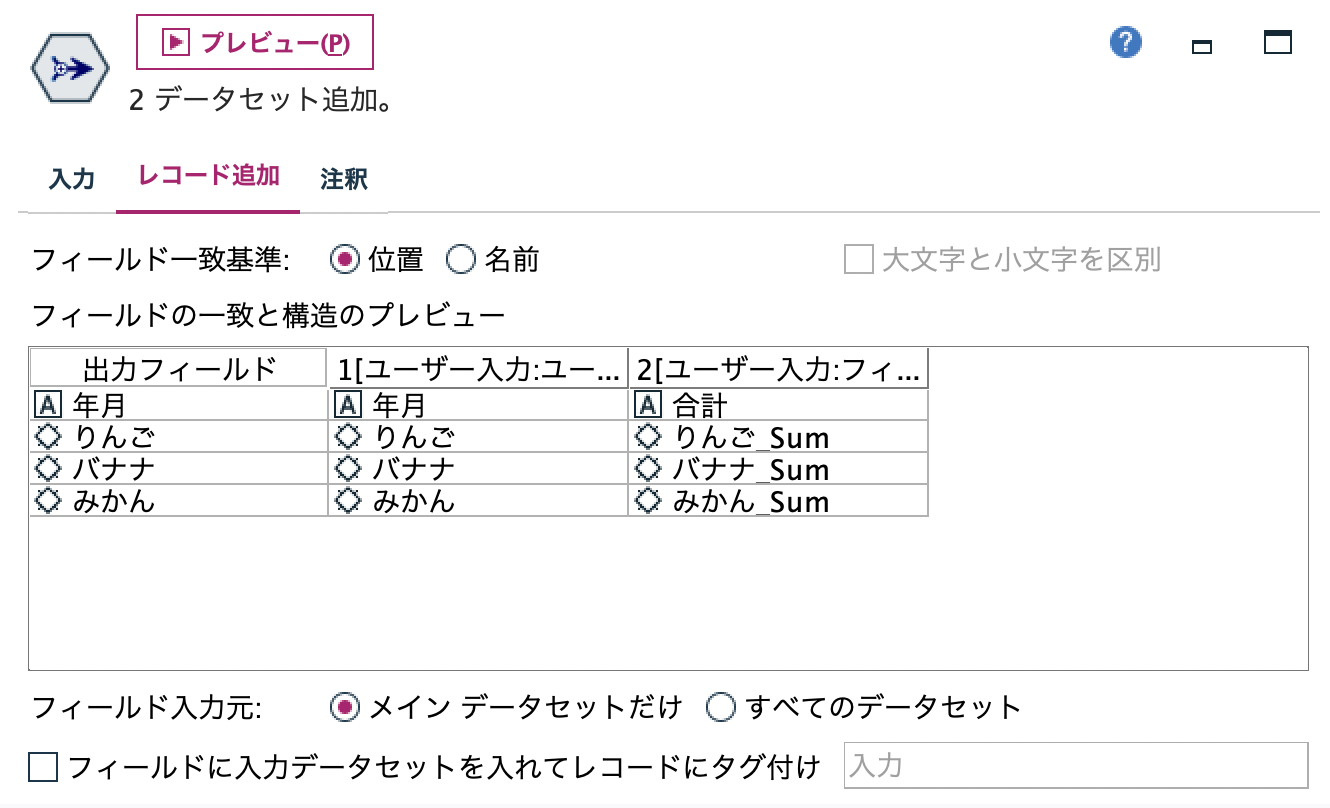
Task: Switch to the 入力 tab
Action: [x=71, y=178]
